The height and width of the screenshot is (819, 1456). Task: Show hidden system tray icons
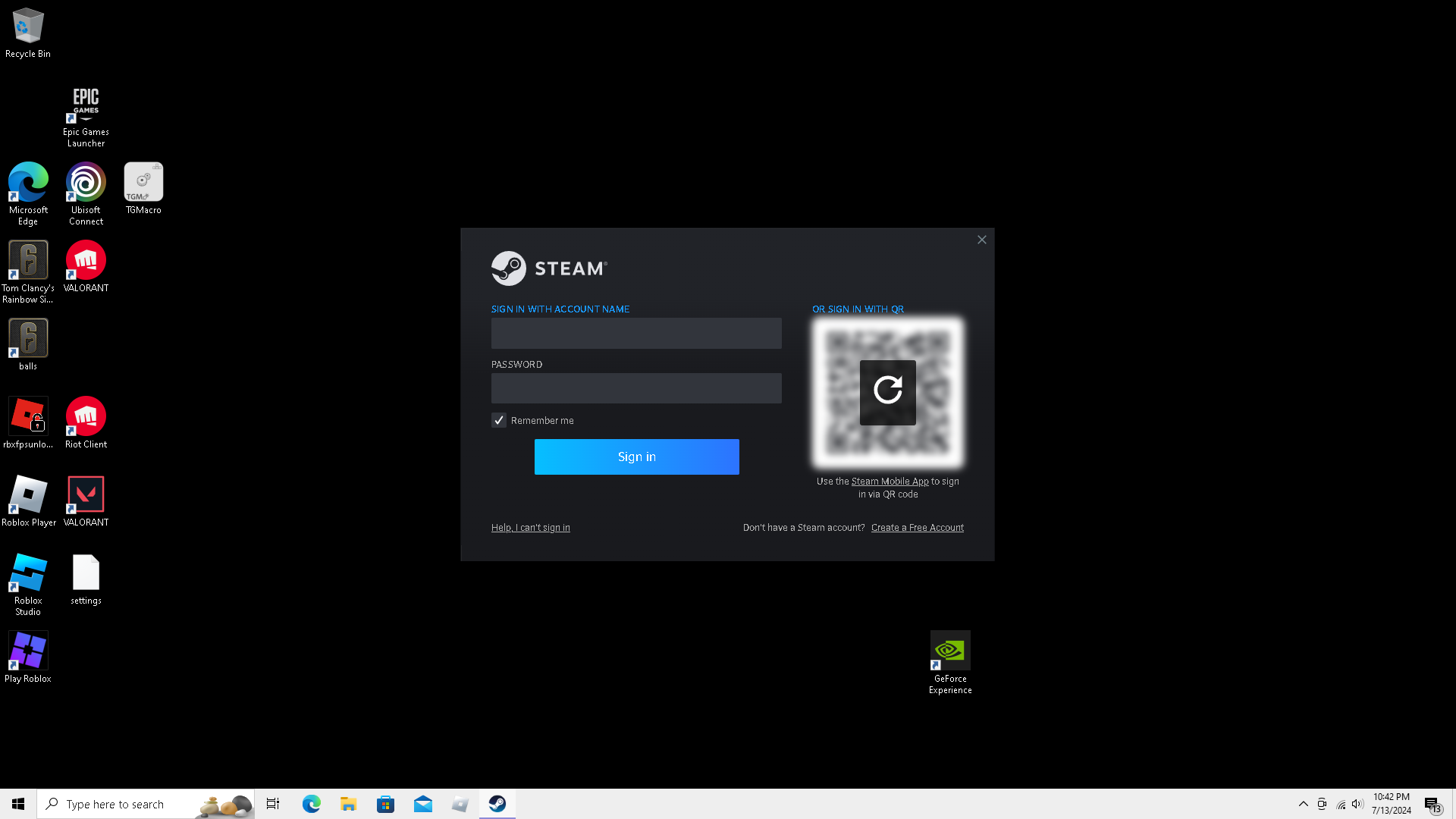pos(1304,804)
